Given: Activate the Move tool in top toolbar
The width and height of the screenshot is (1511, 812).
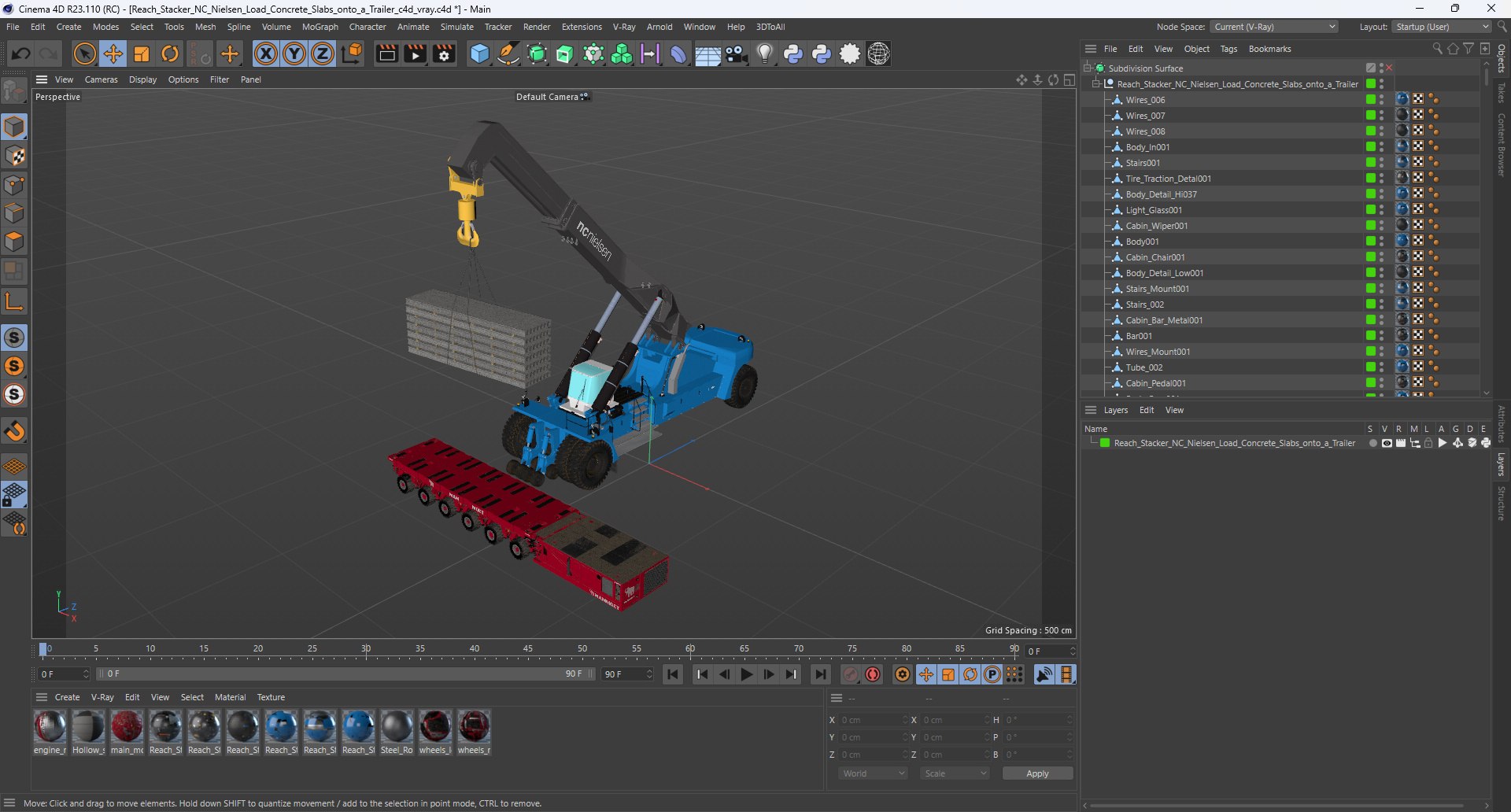Looking at the screenshot, I should point(113,54).
